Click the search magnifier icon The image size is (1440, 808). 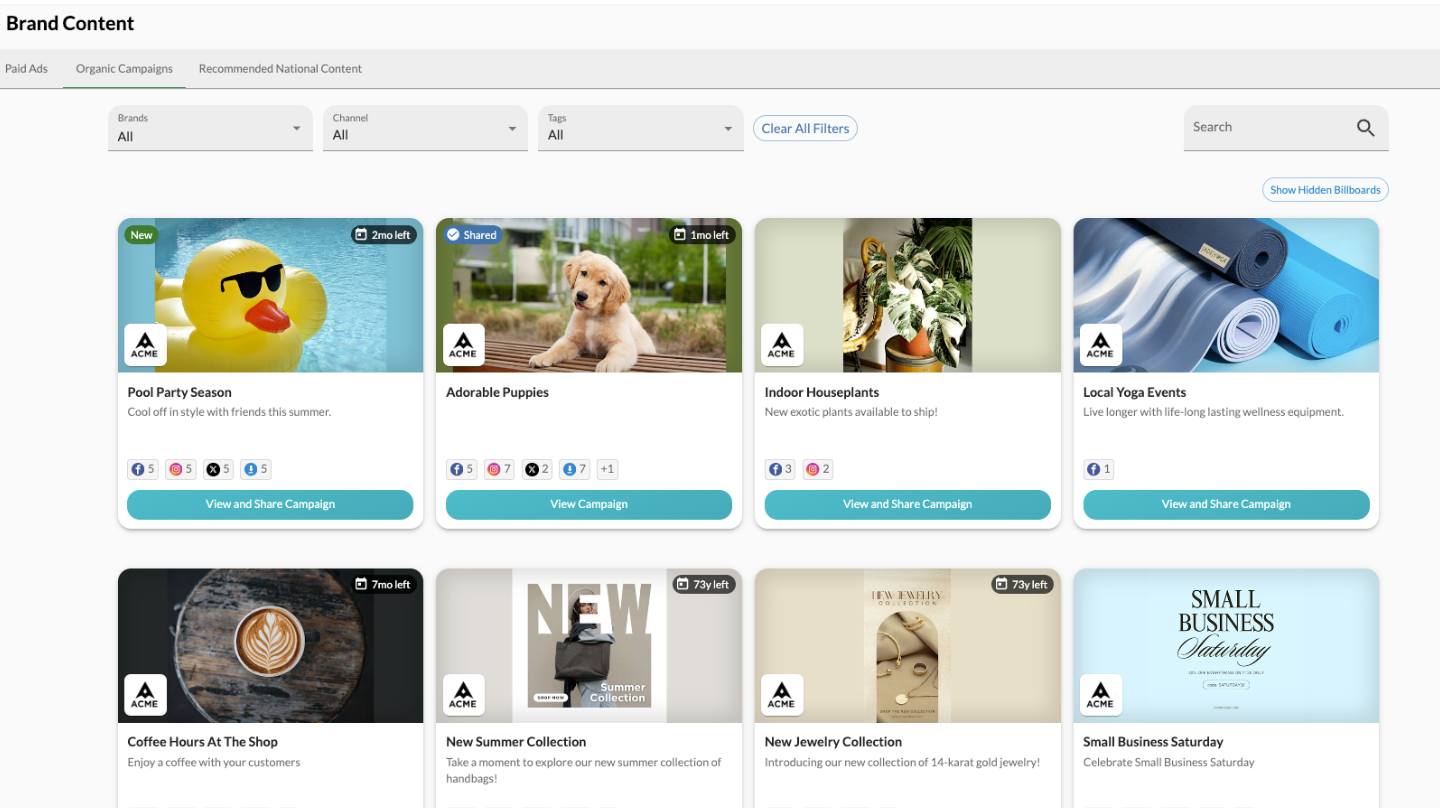pos(1365,128)
